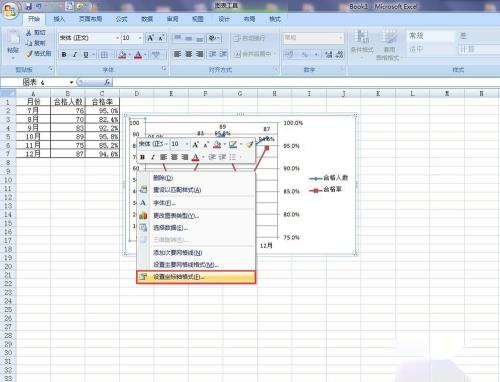Image resolution: width=500 pixels, height=382 pixels.
Task: Switch to the 设计 (Design) chart tab
Action: click(x=224, y=19)
